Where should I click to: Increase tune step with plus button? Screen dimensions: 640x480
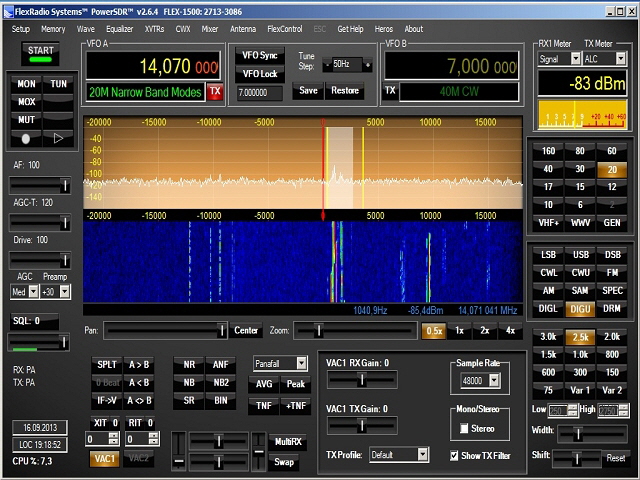(x=368, y=64)
